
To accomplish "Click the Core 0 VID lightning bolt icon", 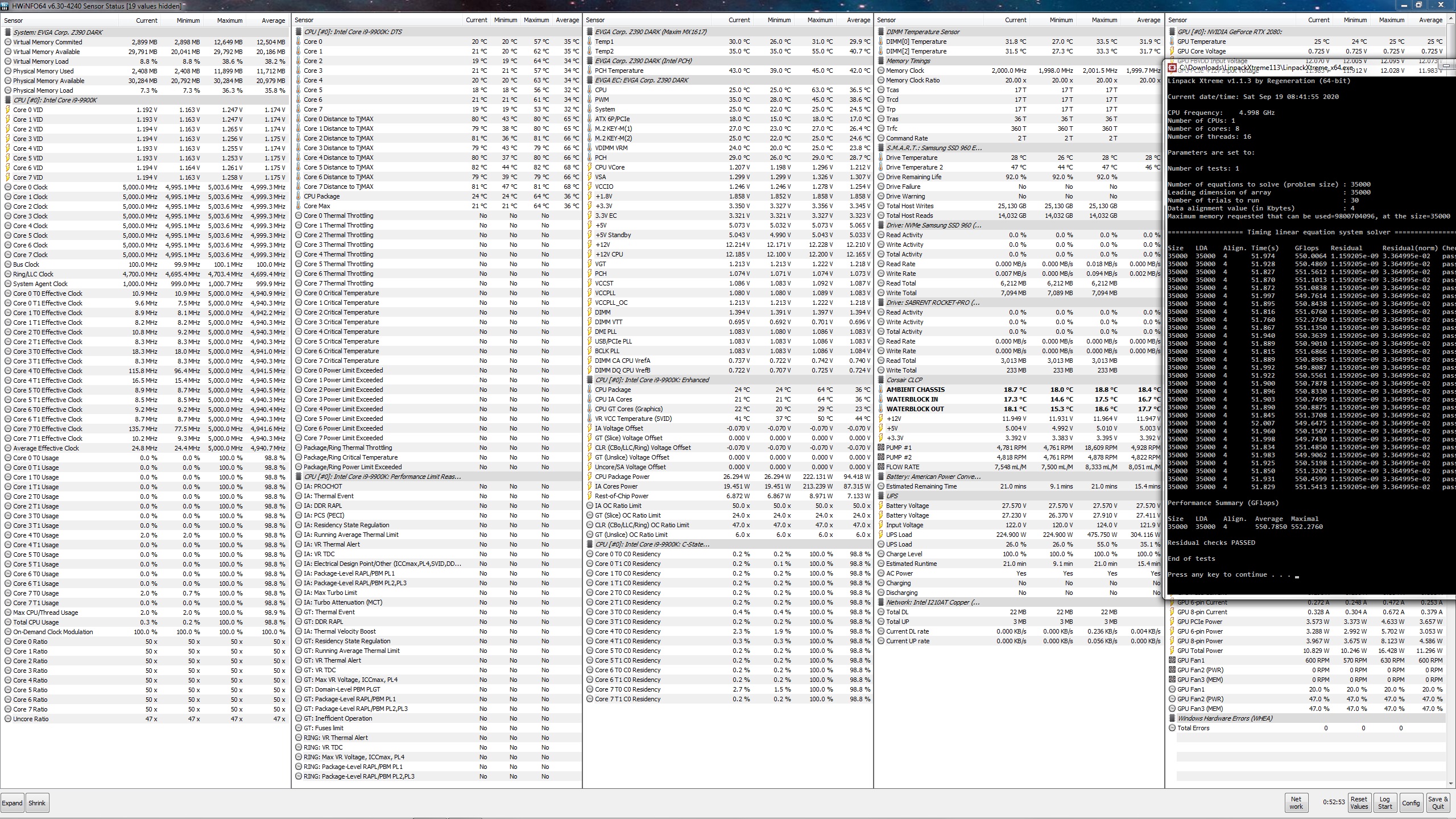I will (x=8, y=110).
